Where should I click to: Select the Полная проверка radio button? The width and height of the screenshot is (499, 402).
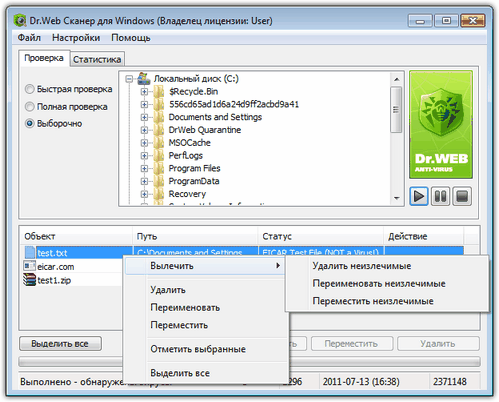point(30,107)
